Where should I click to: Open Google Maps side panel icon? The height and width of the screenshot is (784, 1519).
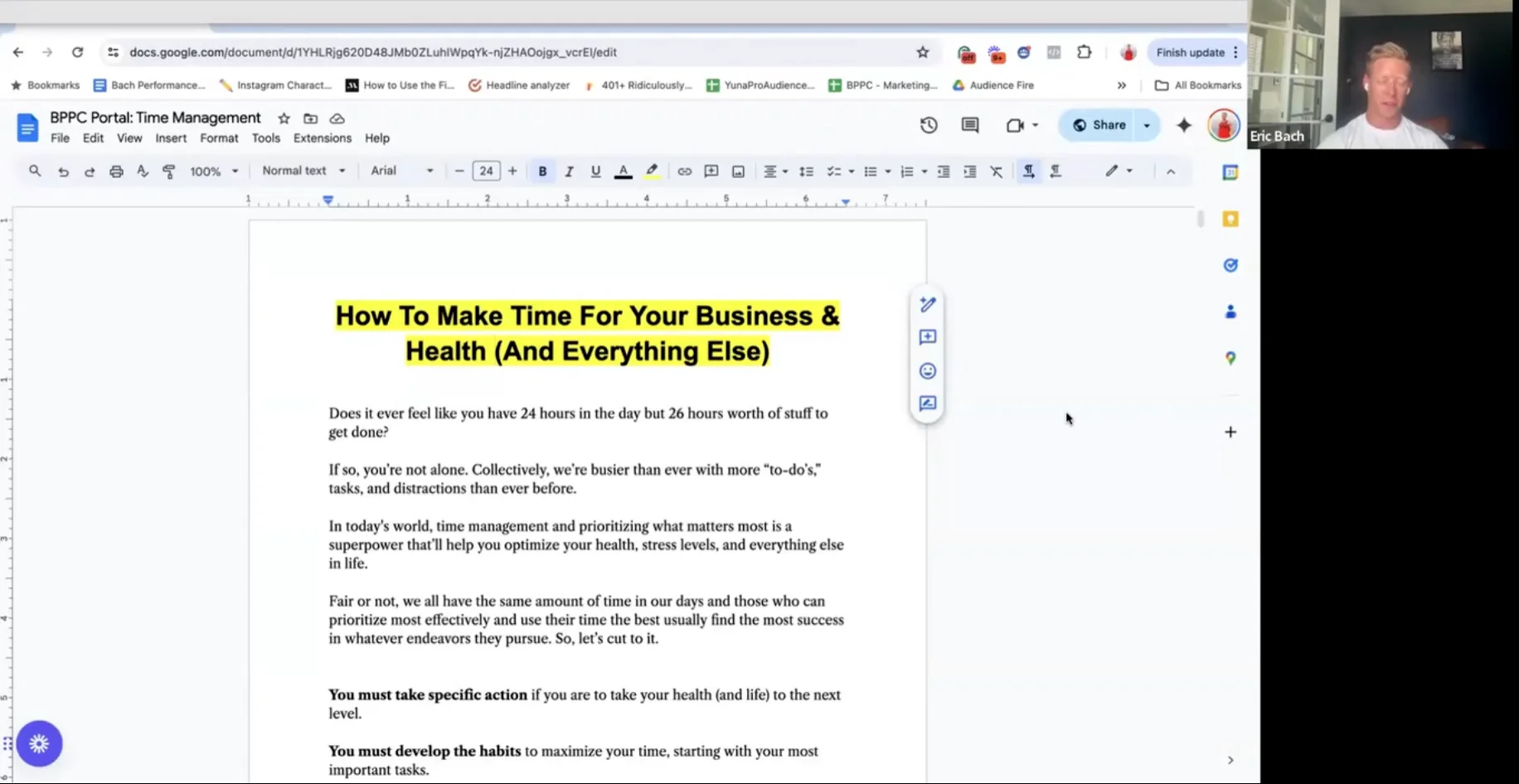point(1230,358)
